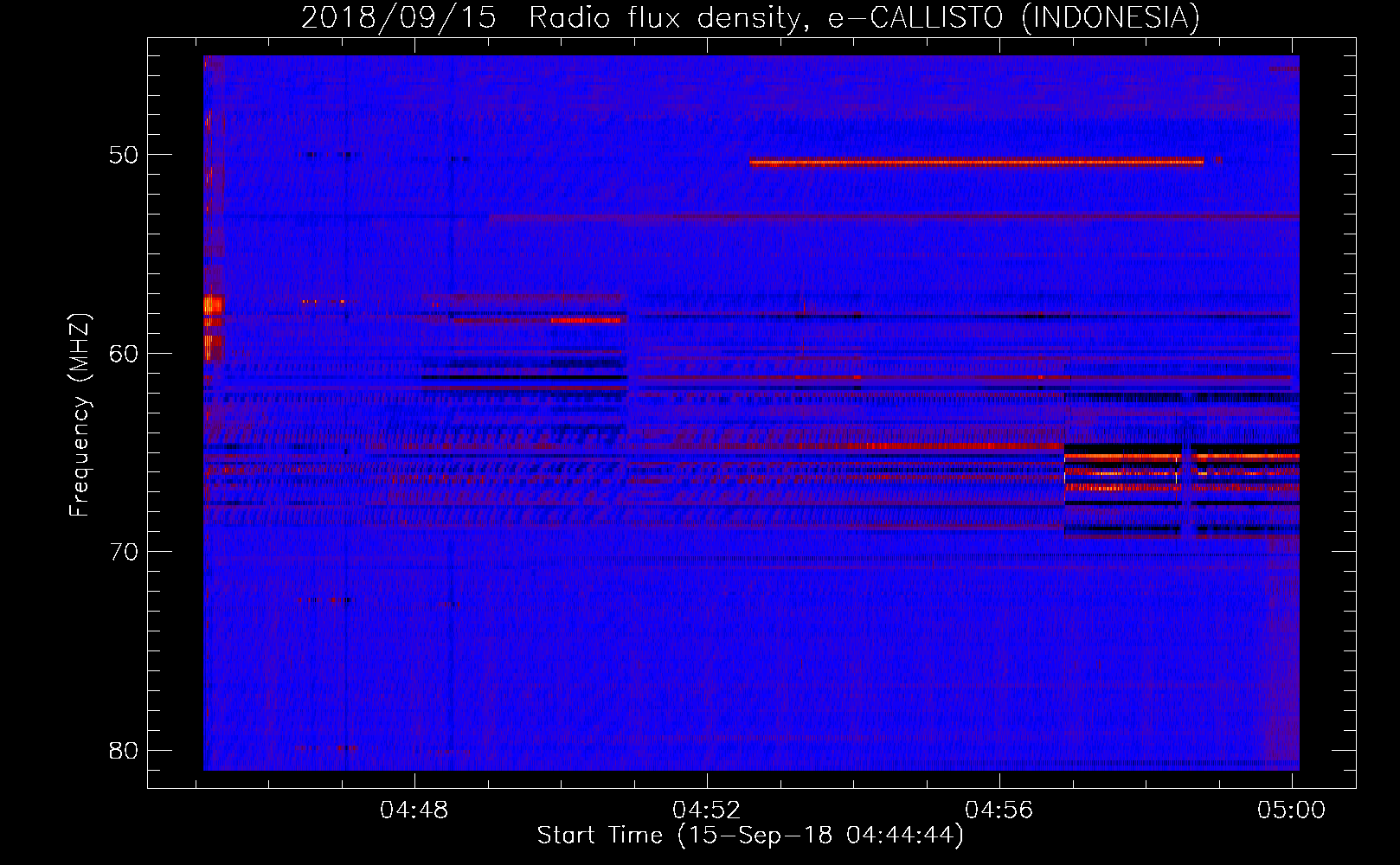Click the bright red streak just above 60 MHz
The image size is (1400, 865).
(588, 320)
